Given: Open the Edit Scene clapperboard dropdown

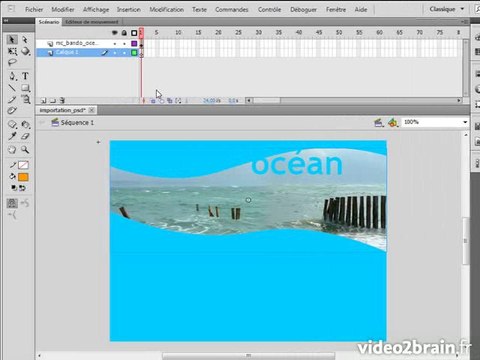Looking at the screenshot, I should point(378,123).
